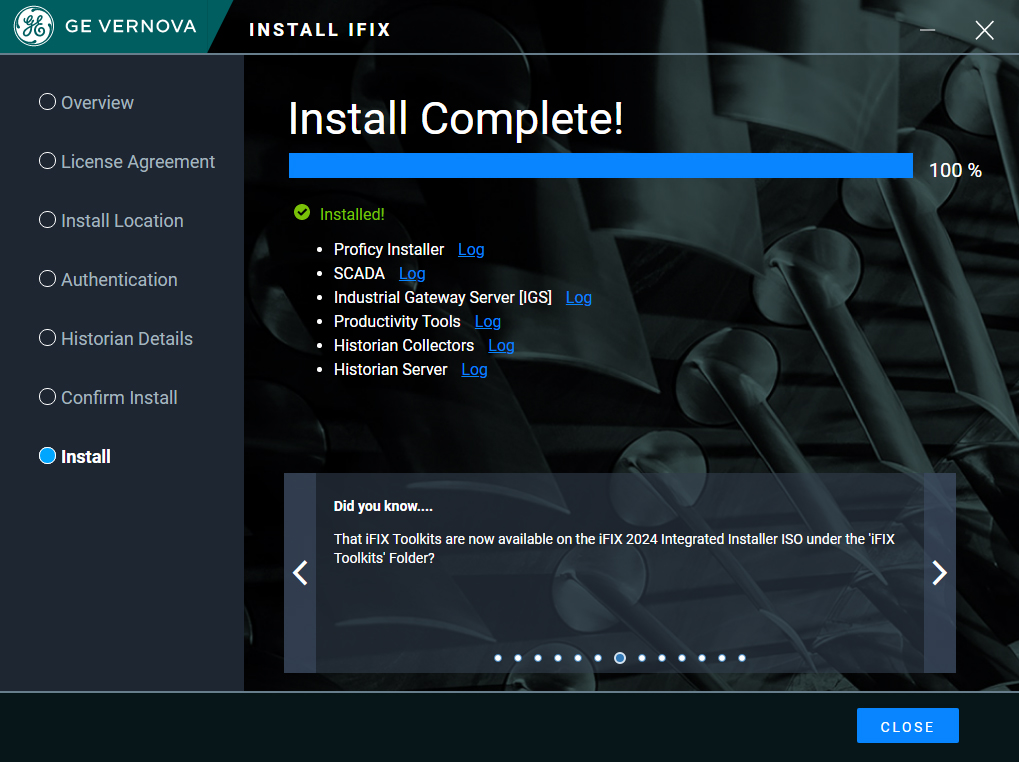
Task: Click the Confirm Install step label
Action: [119, 398]
